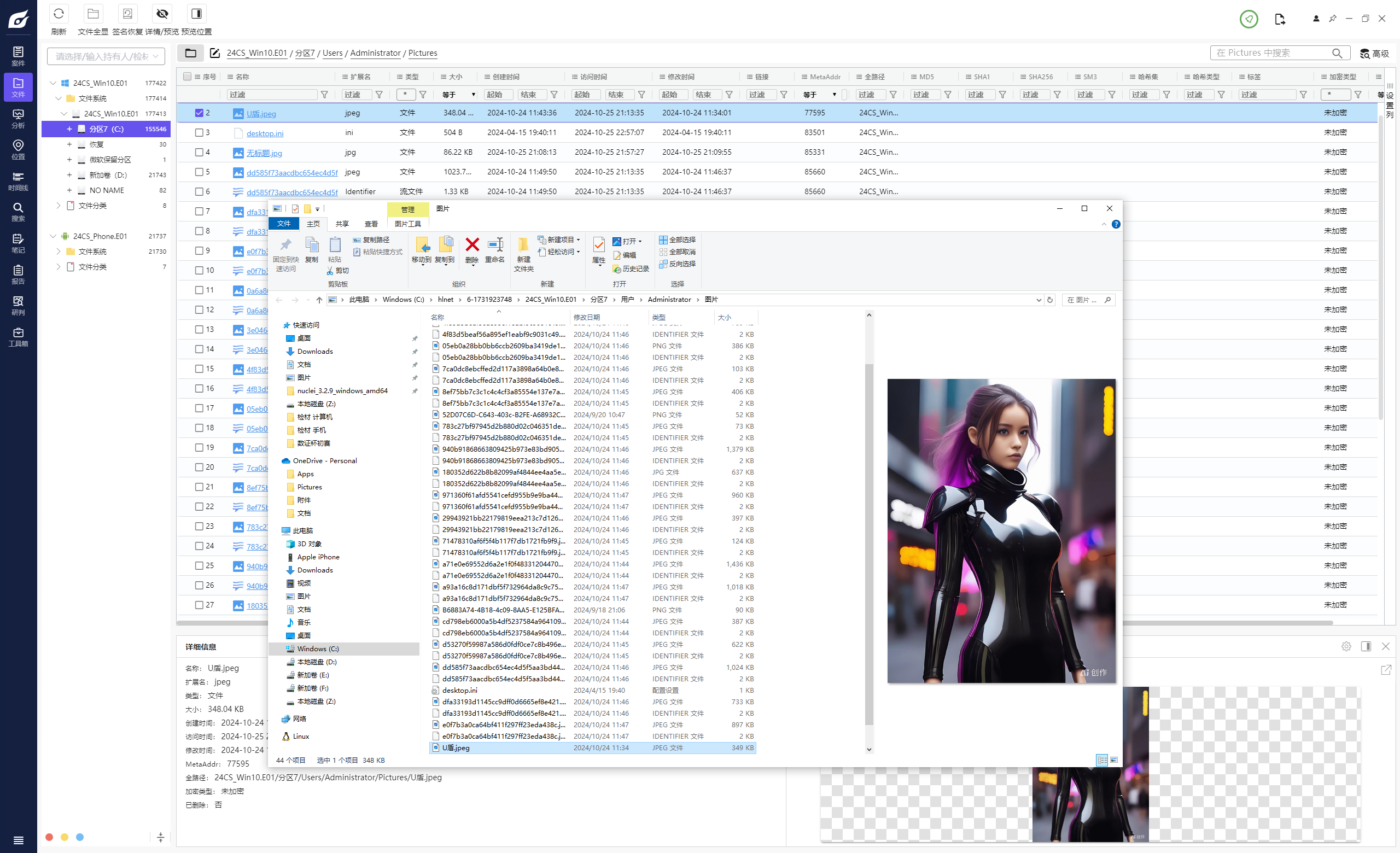Click the folder icon beside the breadcrumb path

tap(191, 53)
